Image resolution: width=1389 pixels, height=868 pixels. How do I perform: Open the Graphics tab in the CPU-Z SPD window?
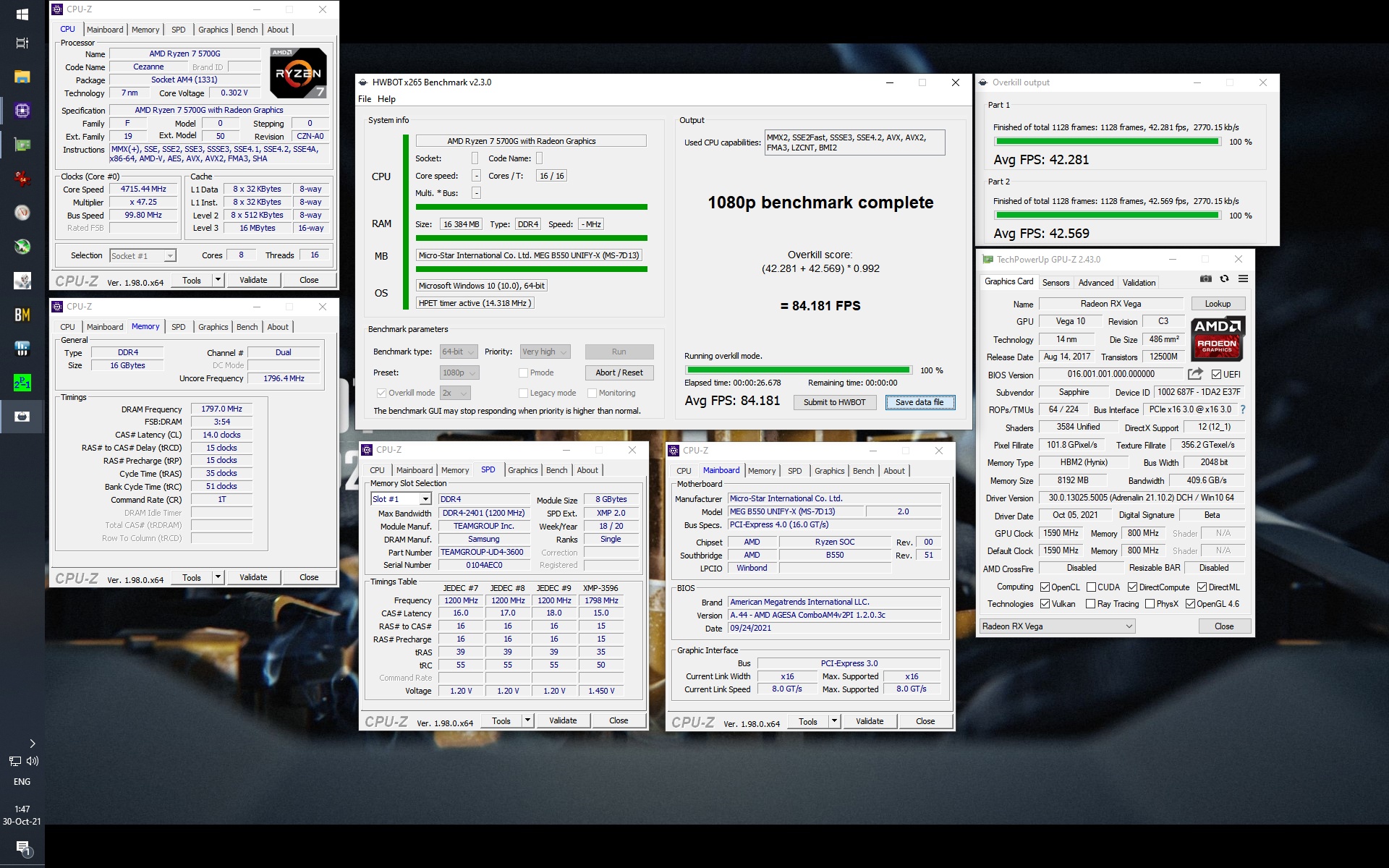click(x=522, y=470)
